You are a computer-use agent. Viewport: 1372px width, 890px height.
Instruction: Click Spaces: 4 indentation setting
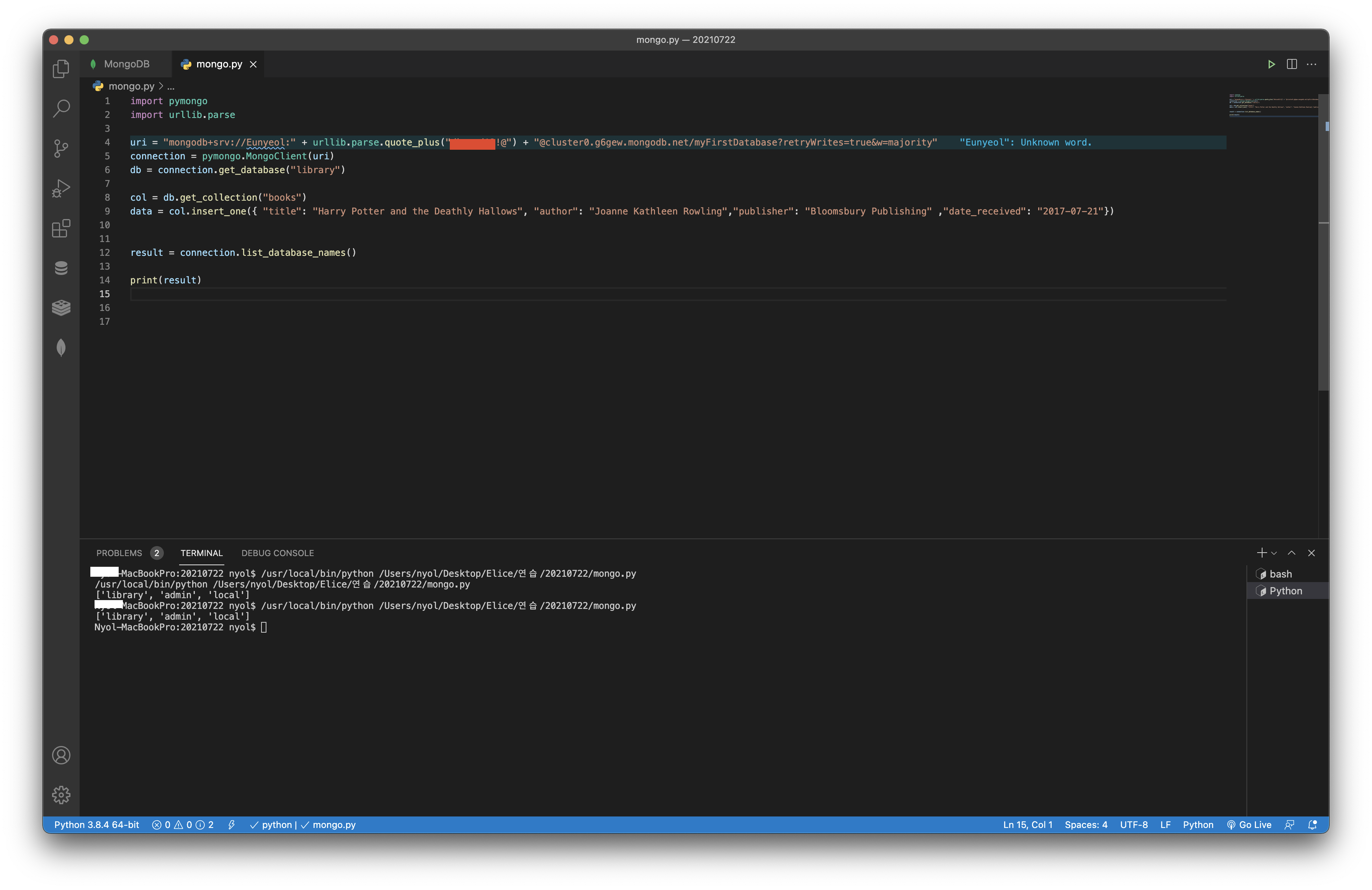[x=1086, y=825]
